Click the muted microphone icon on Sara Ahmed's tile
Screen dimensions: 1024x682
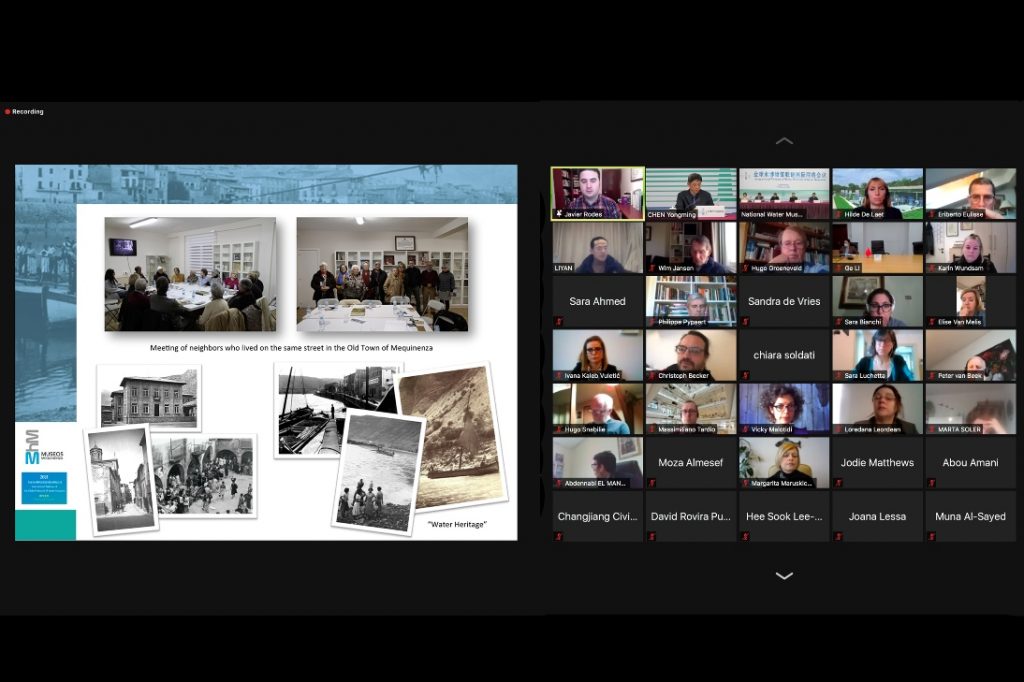(559, 321)
